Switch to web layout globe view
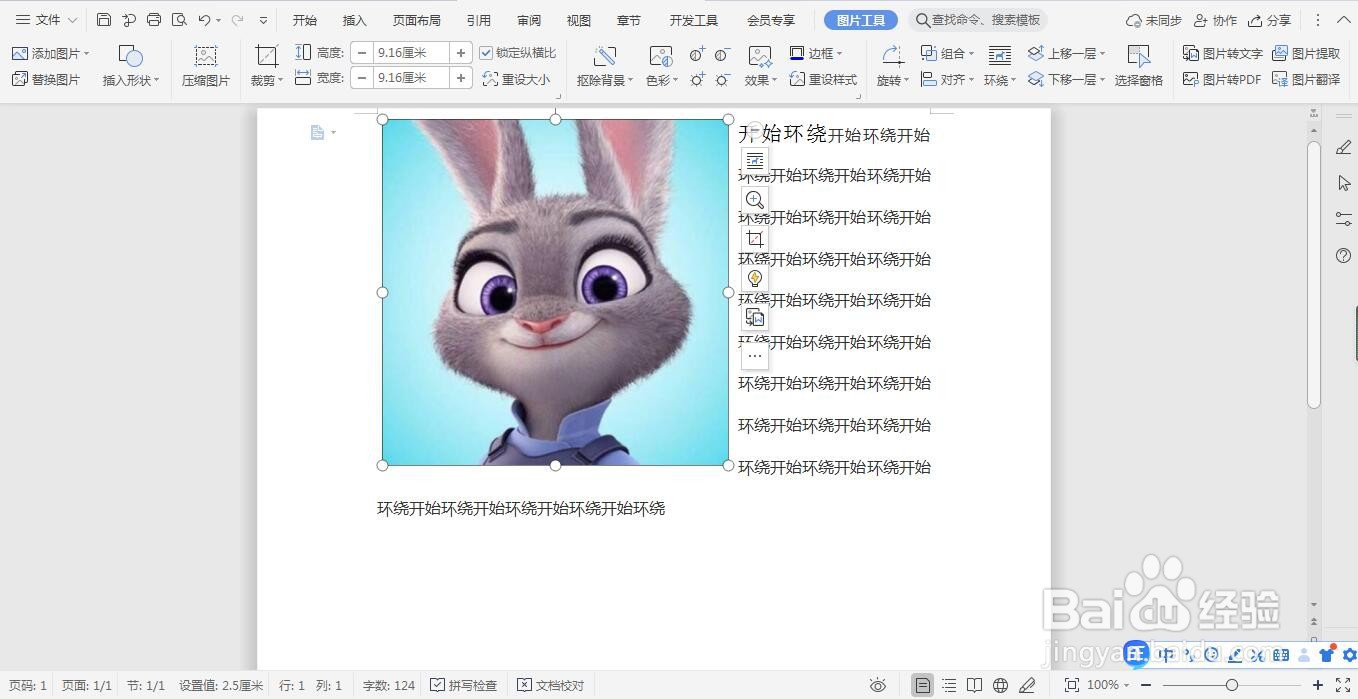Image resolution: width=1358 pixels, height=699 pixels. pos(1001,685)
